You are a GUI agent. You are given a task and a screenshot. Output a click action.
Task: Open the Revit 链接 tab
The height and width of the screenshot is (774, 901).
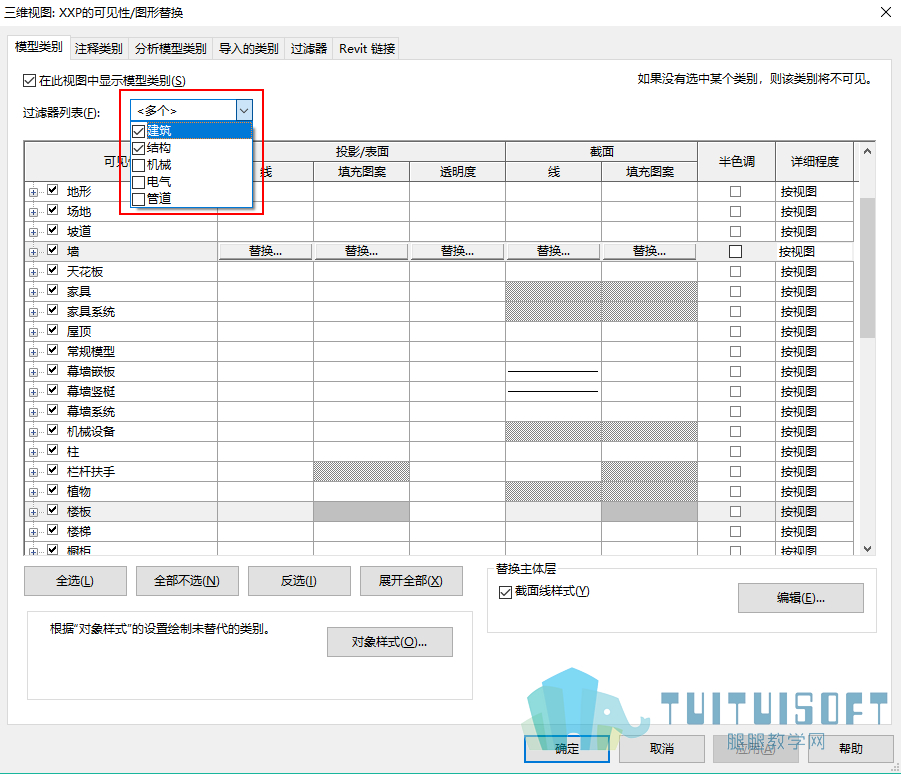tap(367, 49)
